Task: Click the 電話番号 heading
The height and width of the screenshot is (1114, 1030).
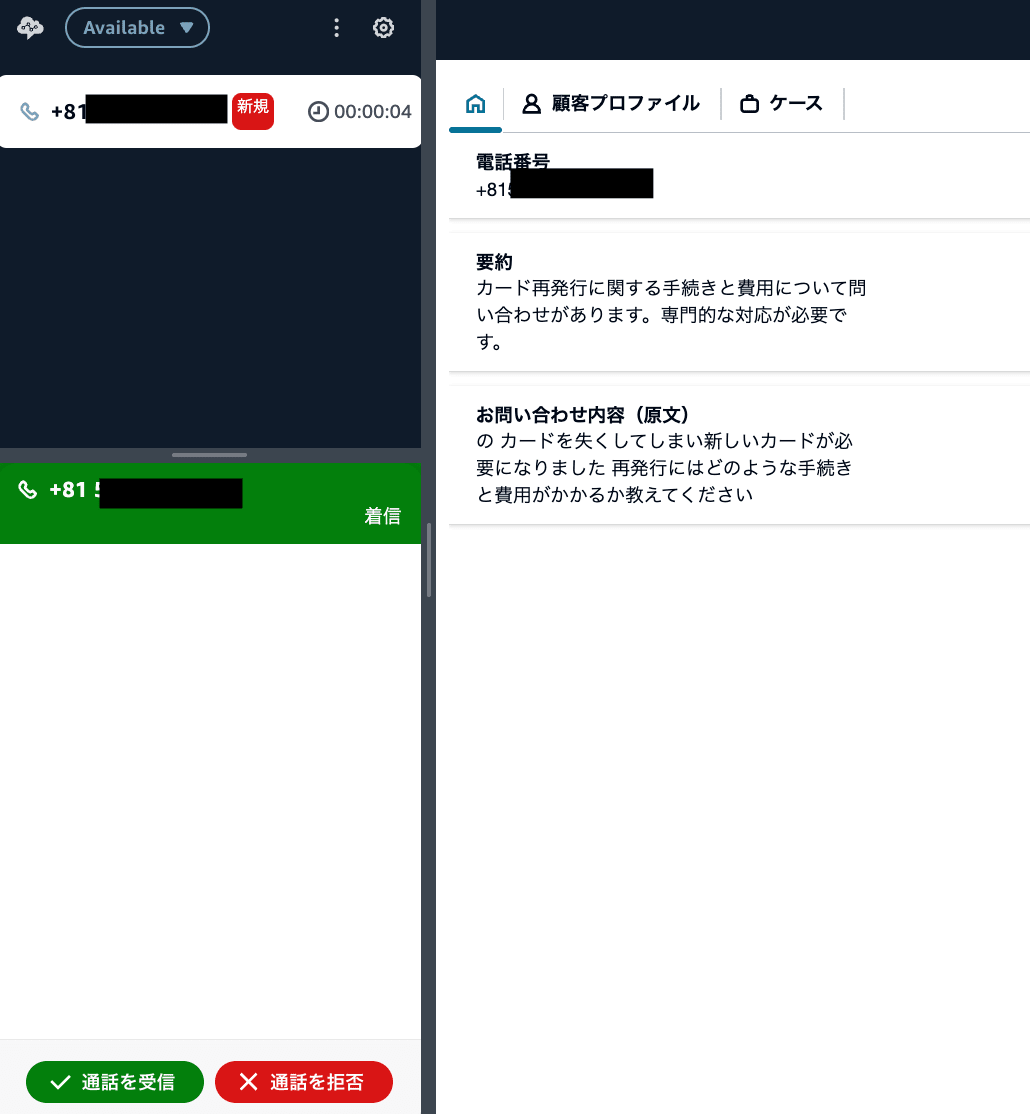Action: (x=513, y=161)
